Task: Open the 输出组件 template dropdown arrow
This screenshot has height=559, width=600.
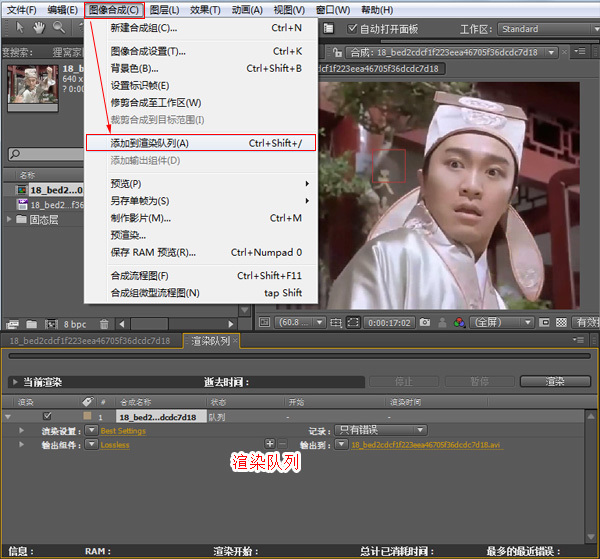Action: tap(91, 444)
